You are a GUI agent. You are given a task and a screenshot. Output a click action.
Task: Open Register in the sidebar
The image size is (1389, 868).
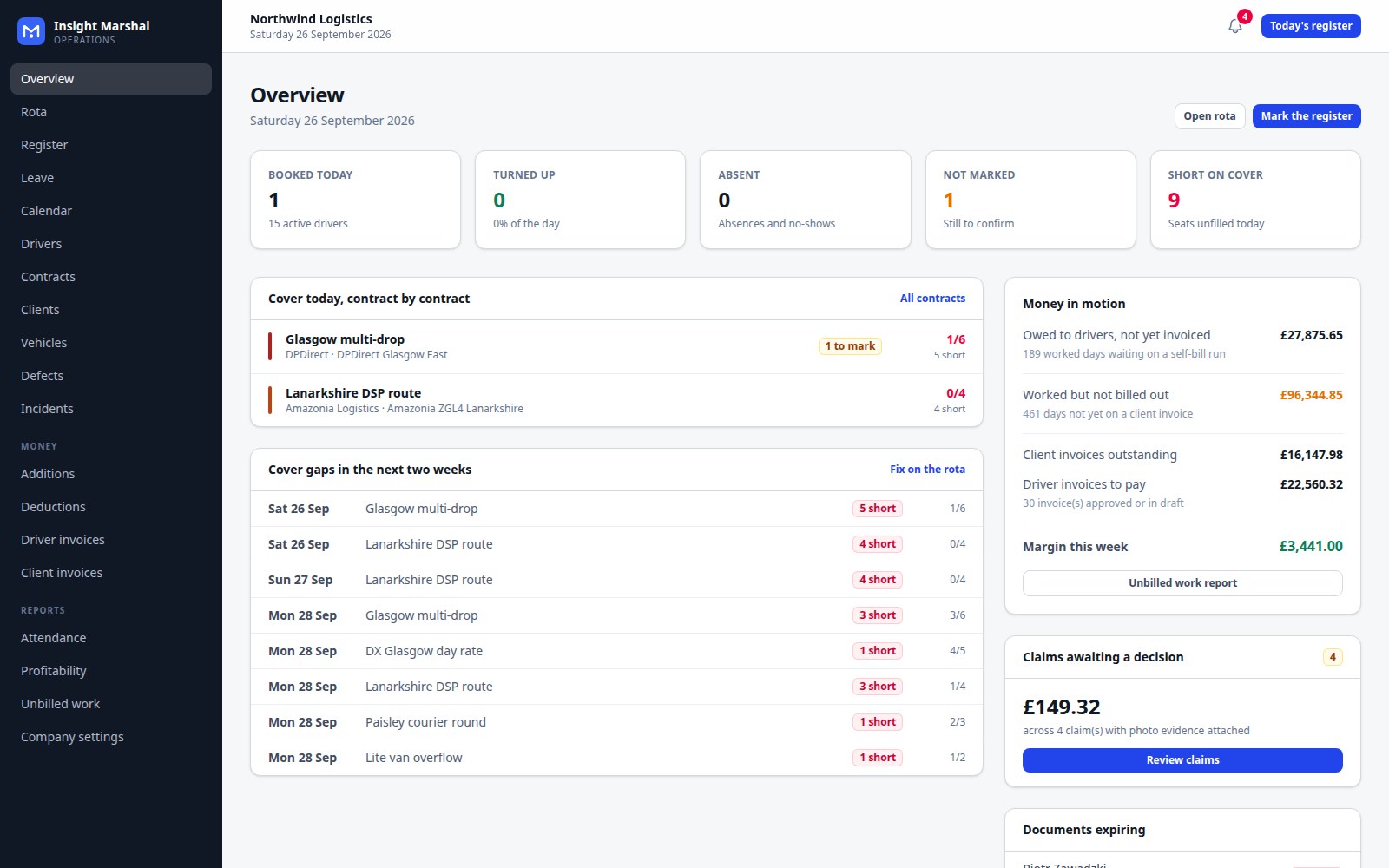point(111,145)
